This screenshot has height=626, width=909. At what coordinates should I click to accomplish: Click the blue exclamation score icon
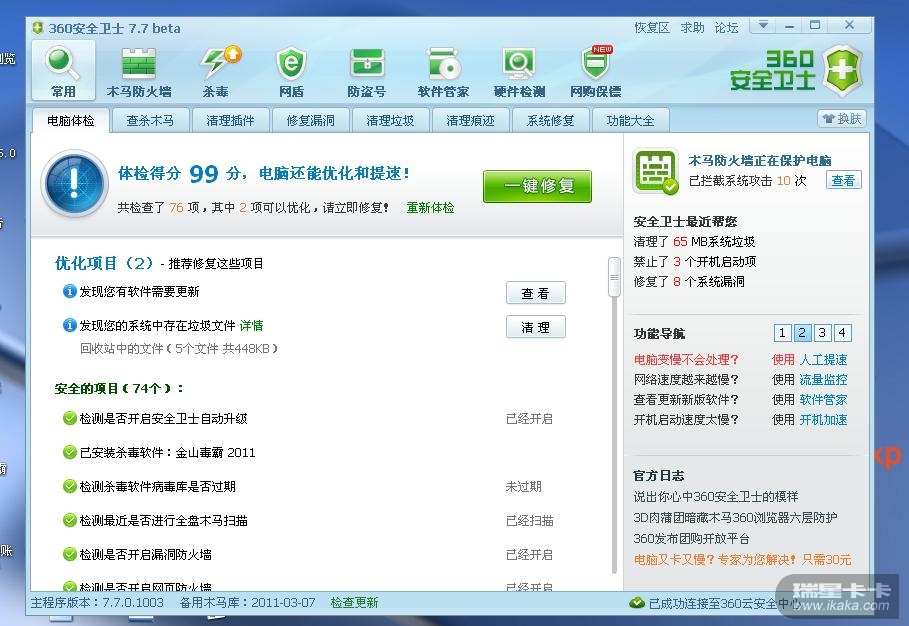click(x=75, y=184)
